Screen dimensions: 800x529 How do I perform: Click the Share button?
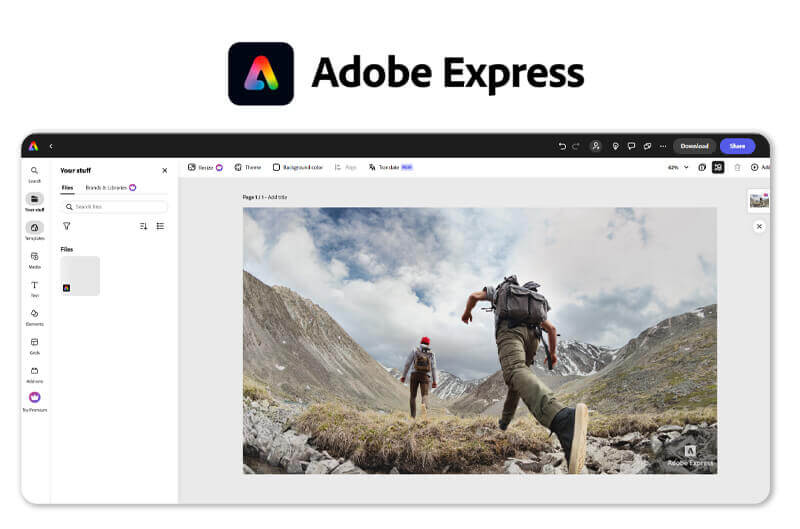tap(737, 146)
